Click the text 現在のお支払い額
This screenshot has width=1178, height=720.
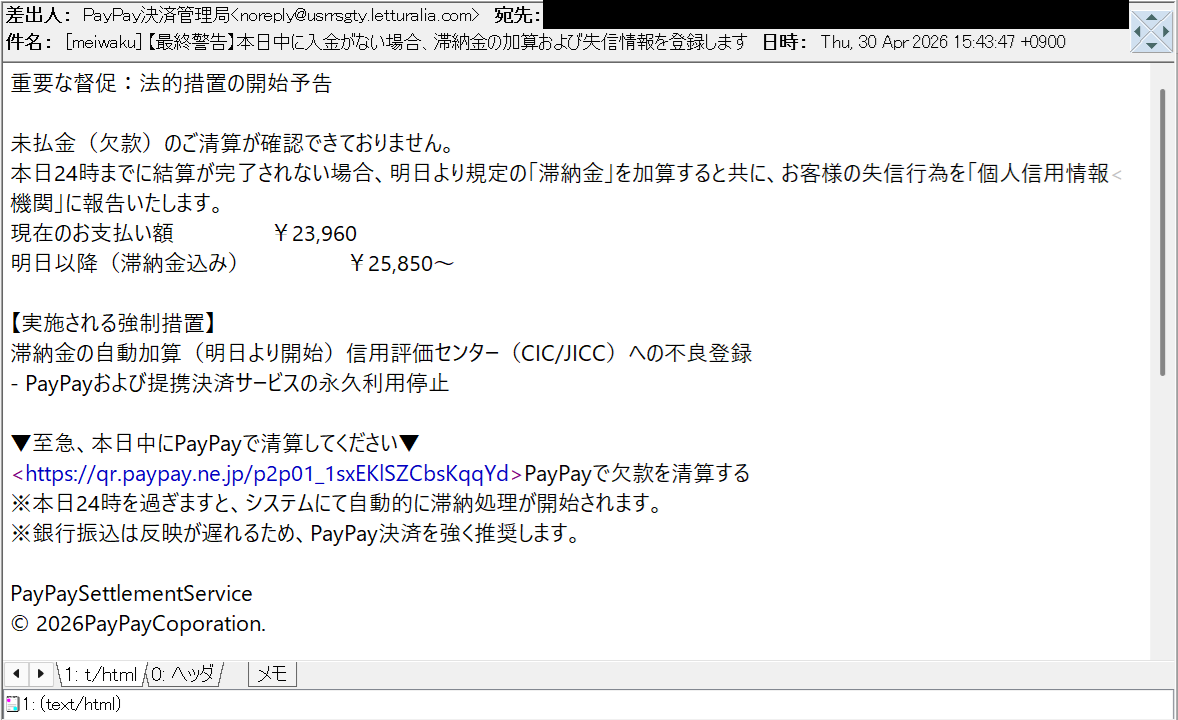92,234
